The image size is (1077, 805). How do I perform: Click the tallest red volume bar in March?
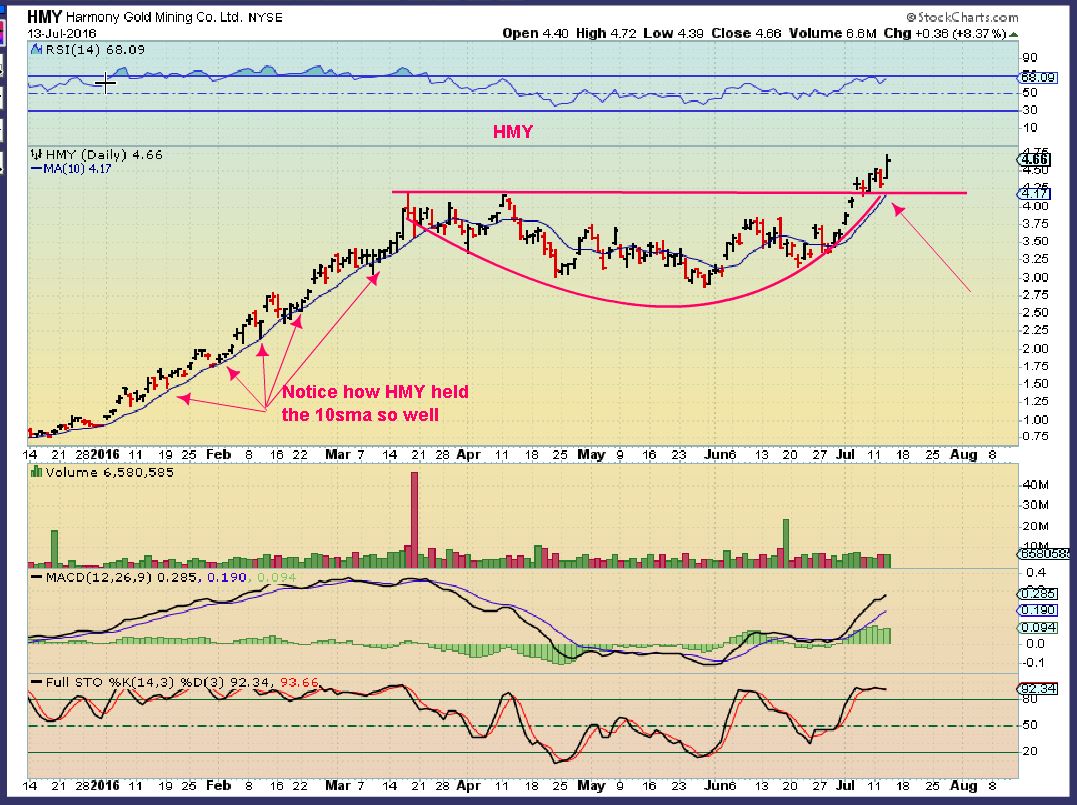(414, 519)
